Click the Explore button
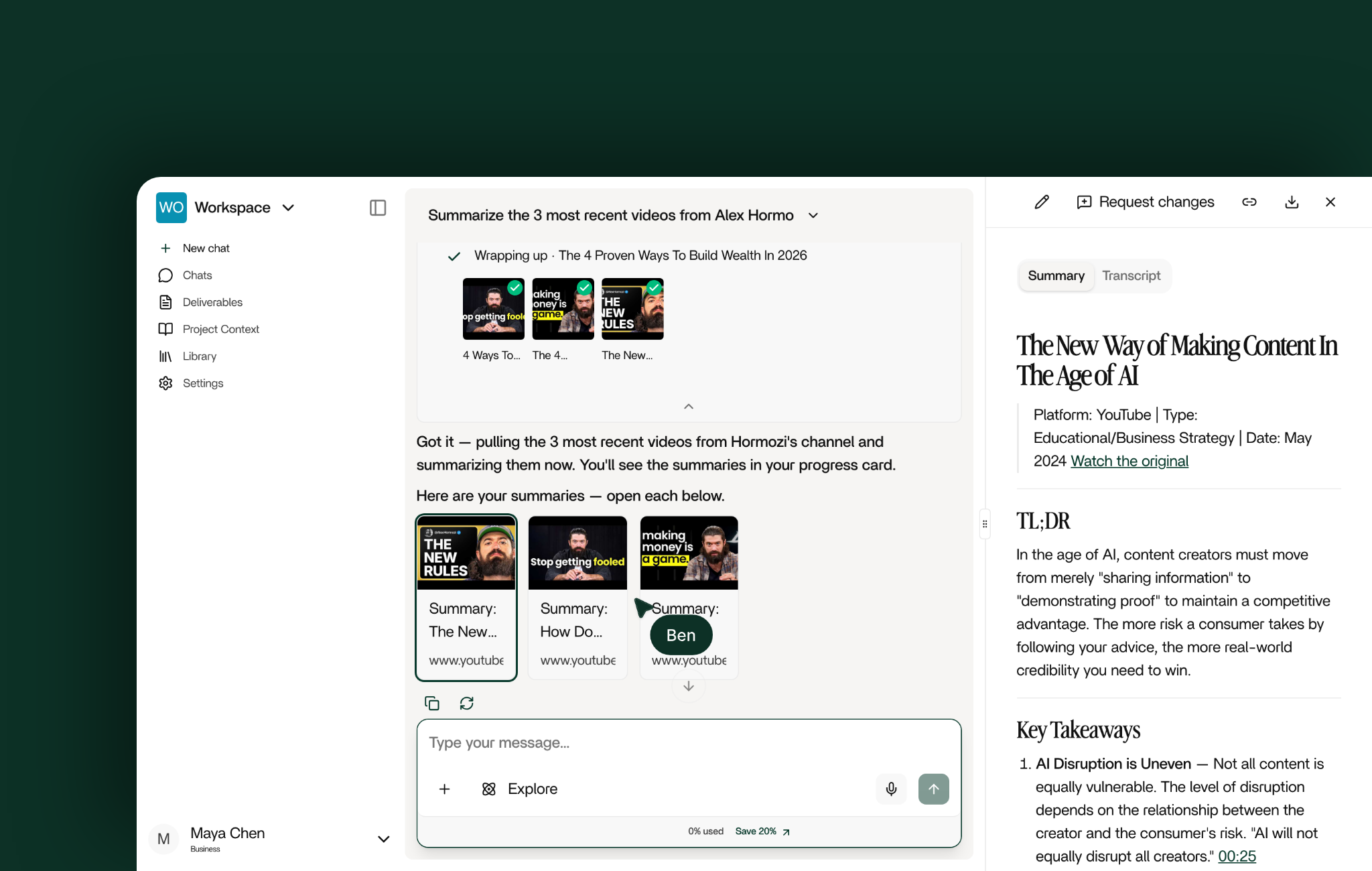 (x=519, y=789)
